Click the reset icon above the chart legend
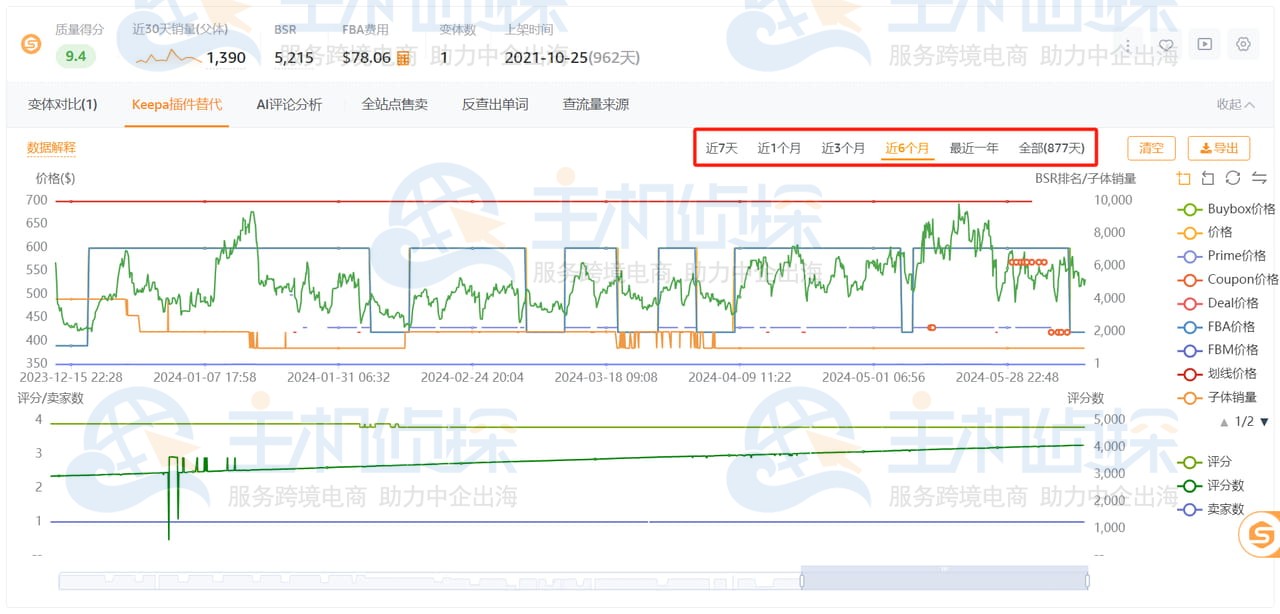1280x614 pixels. point(1208,178)
